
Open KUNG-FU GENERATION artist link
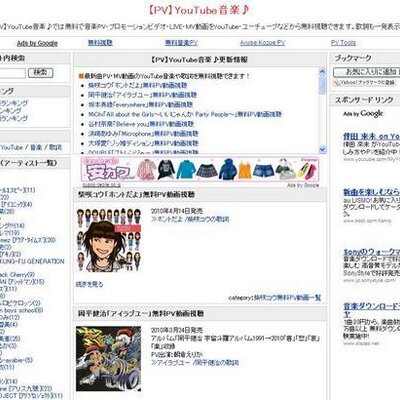pos(32,261)
